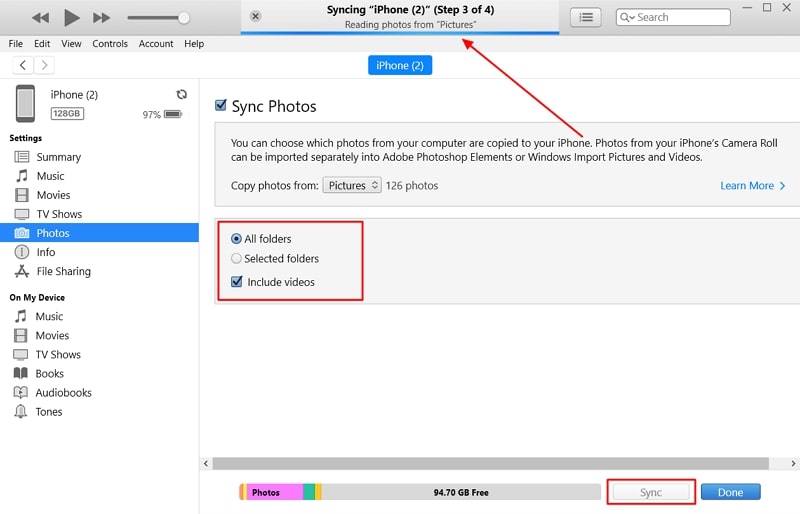800x514 pixels.
Task: Click the Play button in playback controls
Action: click(71, 17)
